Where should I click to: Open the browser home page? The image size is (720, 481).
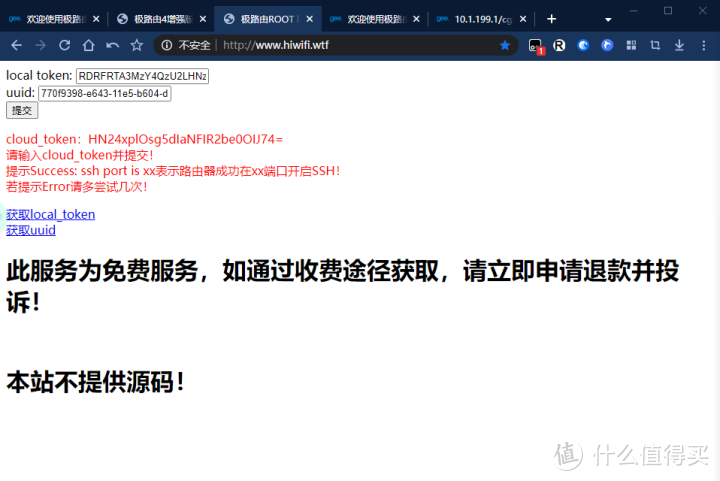[x=89, y=45]
